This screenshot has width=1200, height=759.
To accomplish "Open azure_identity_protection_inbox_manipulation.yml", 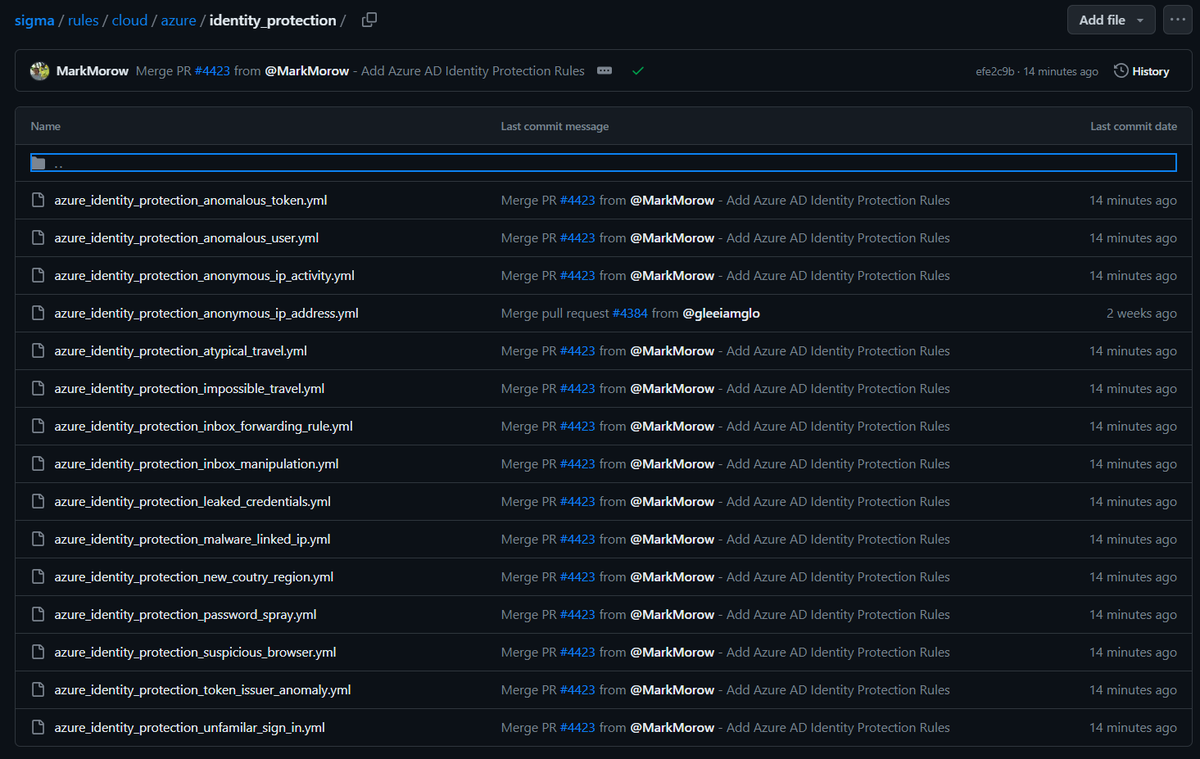I will tap(197, 464).
